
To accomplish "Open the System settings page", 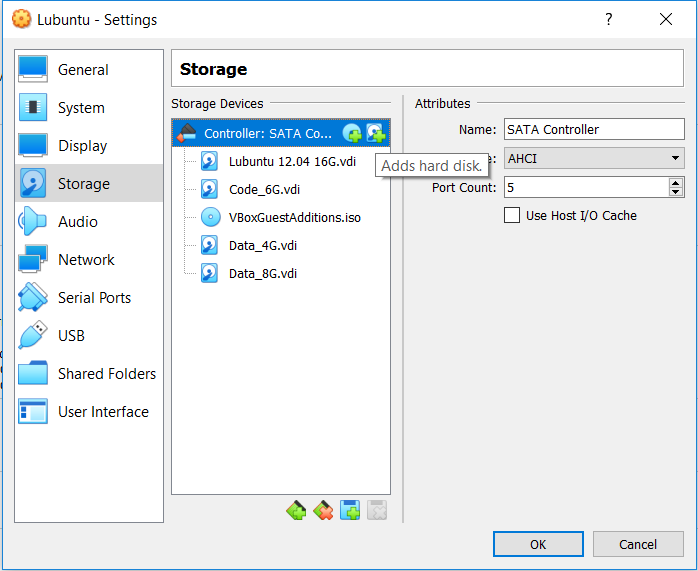I will click(x=89, y=108).
